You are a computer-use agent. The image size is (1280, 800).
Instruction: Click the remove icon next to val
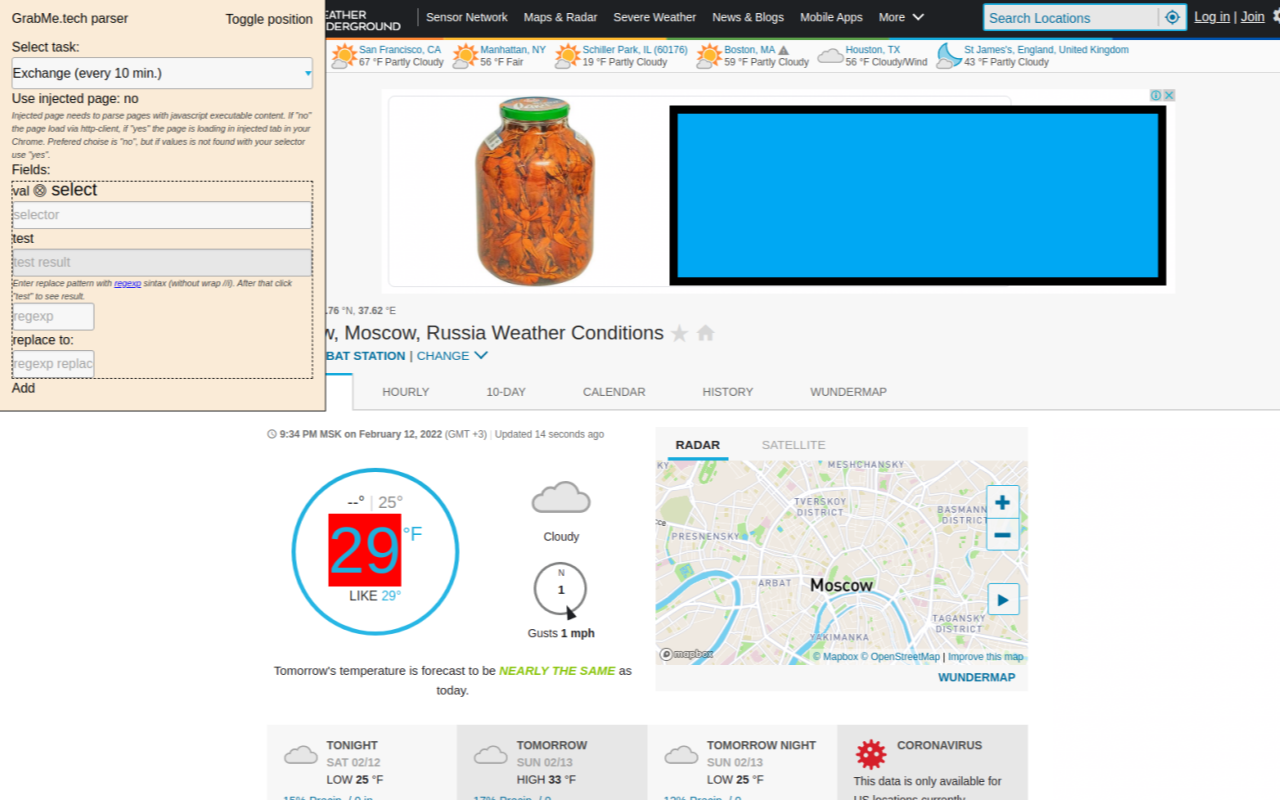pyautogui.click(x=40, y=190)
